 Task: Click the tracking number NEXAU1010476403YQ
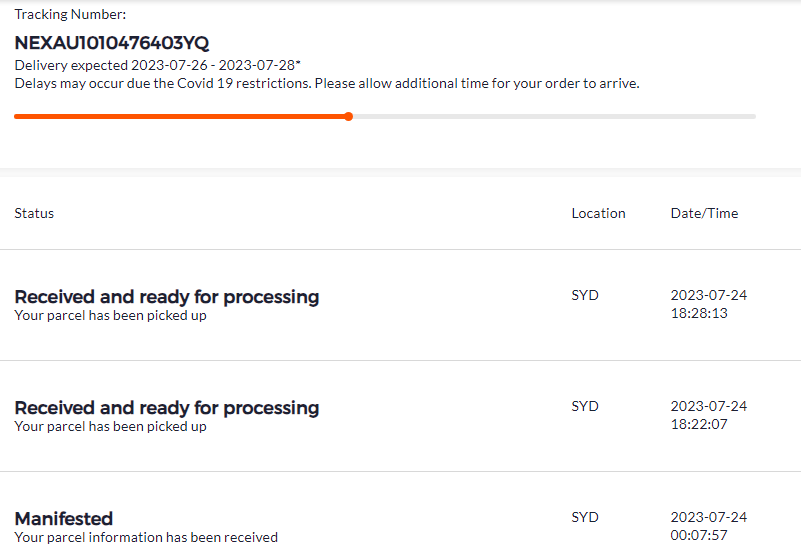[112, 43]
